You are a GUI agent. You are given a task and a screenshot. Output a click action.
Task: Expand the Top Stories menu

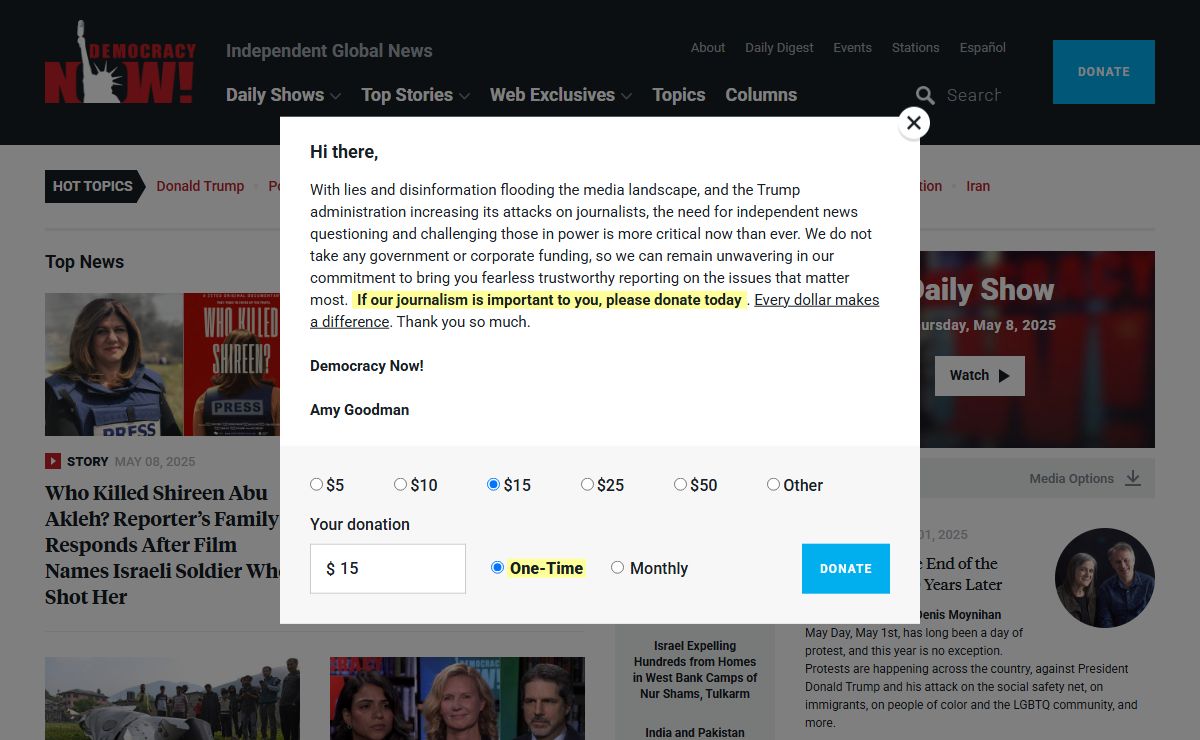[415, 95]
